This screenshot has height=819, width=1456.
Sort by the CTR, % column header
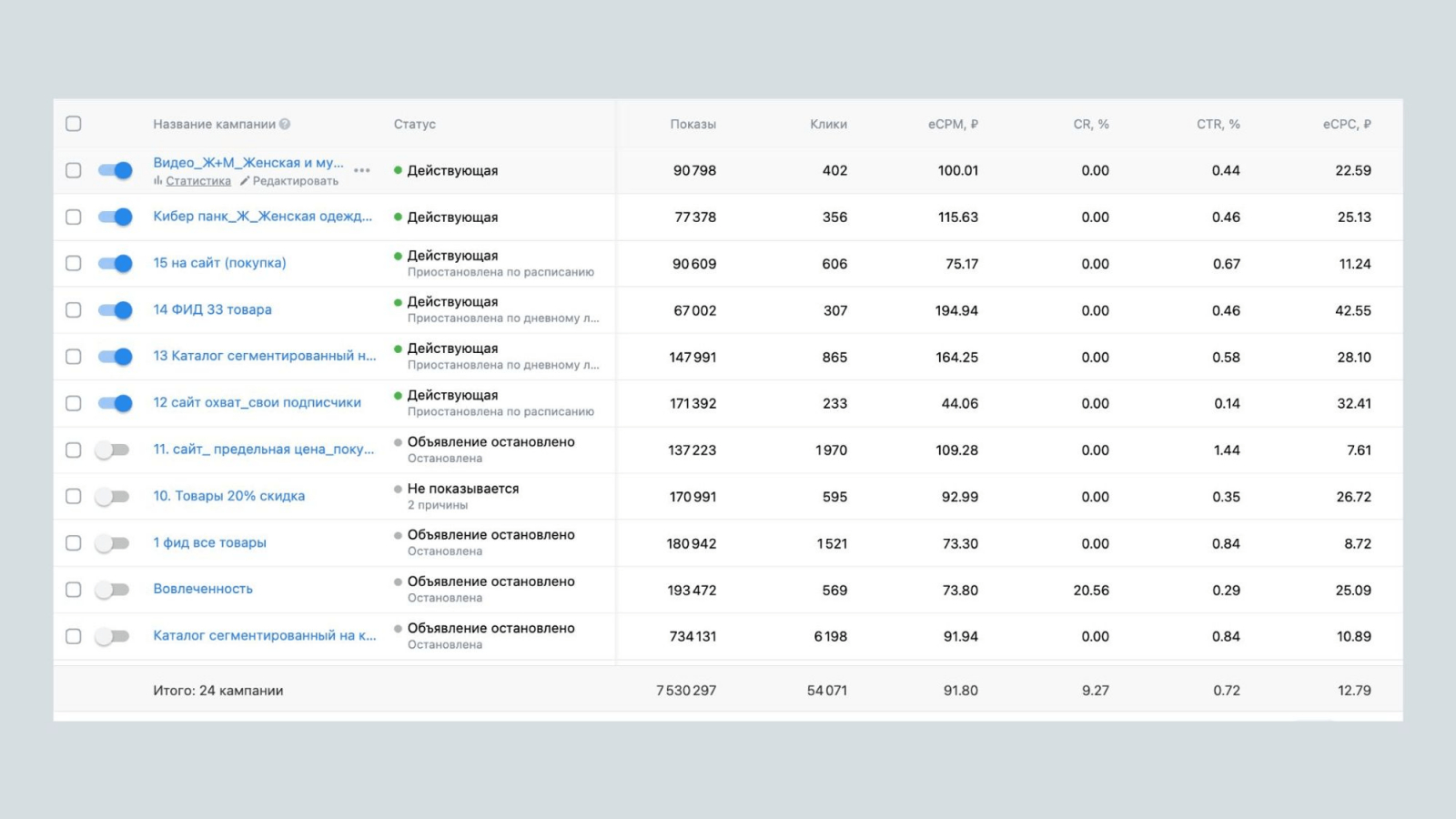[x=1218, y=125]
